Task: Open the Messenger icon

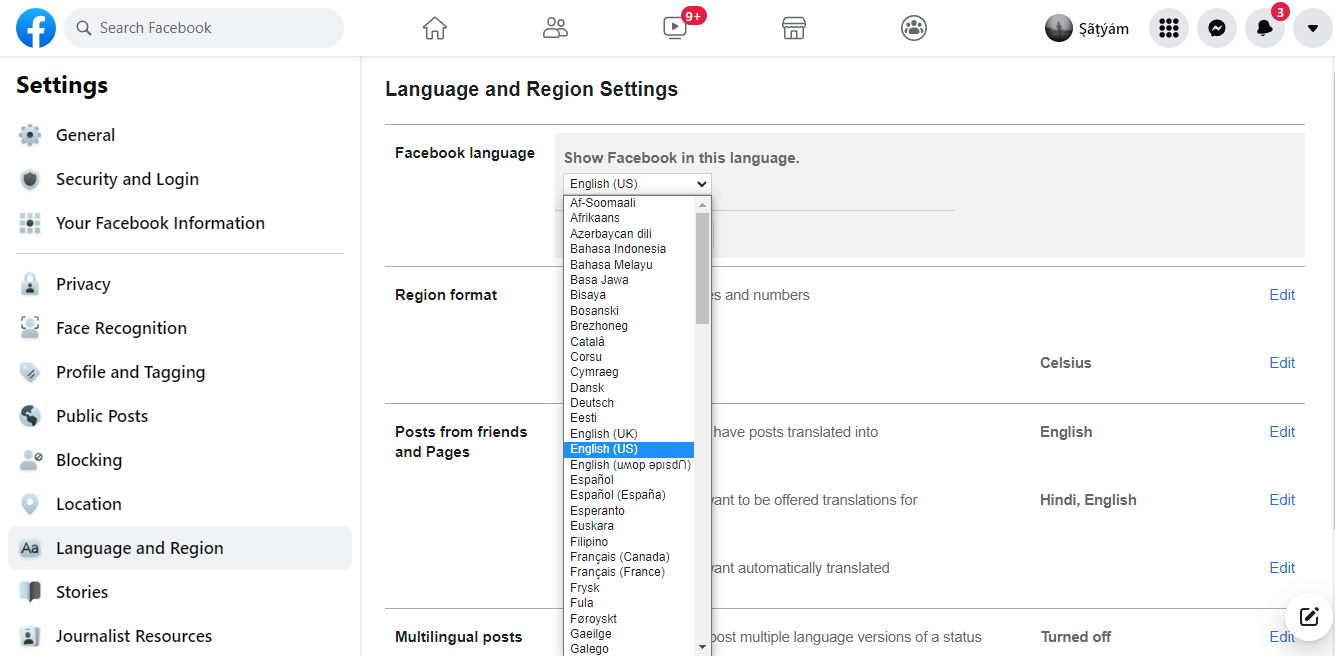Action: tap(1217, 28)
